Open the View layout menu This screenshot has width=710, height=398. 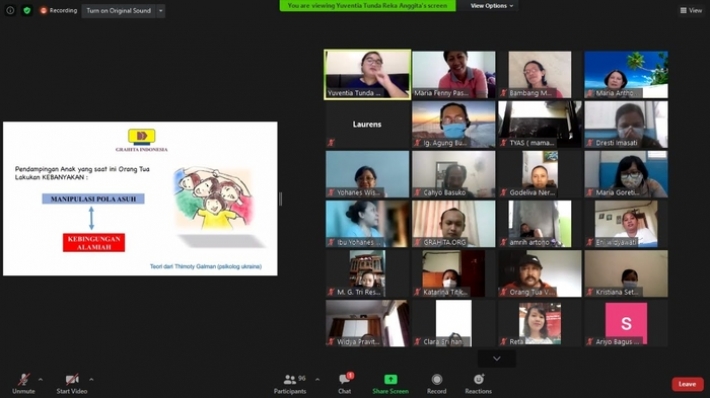click(x=691, y=10)
